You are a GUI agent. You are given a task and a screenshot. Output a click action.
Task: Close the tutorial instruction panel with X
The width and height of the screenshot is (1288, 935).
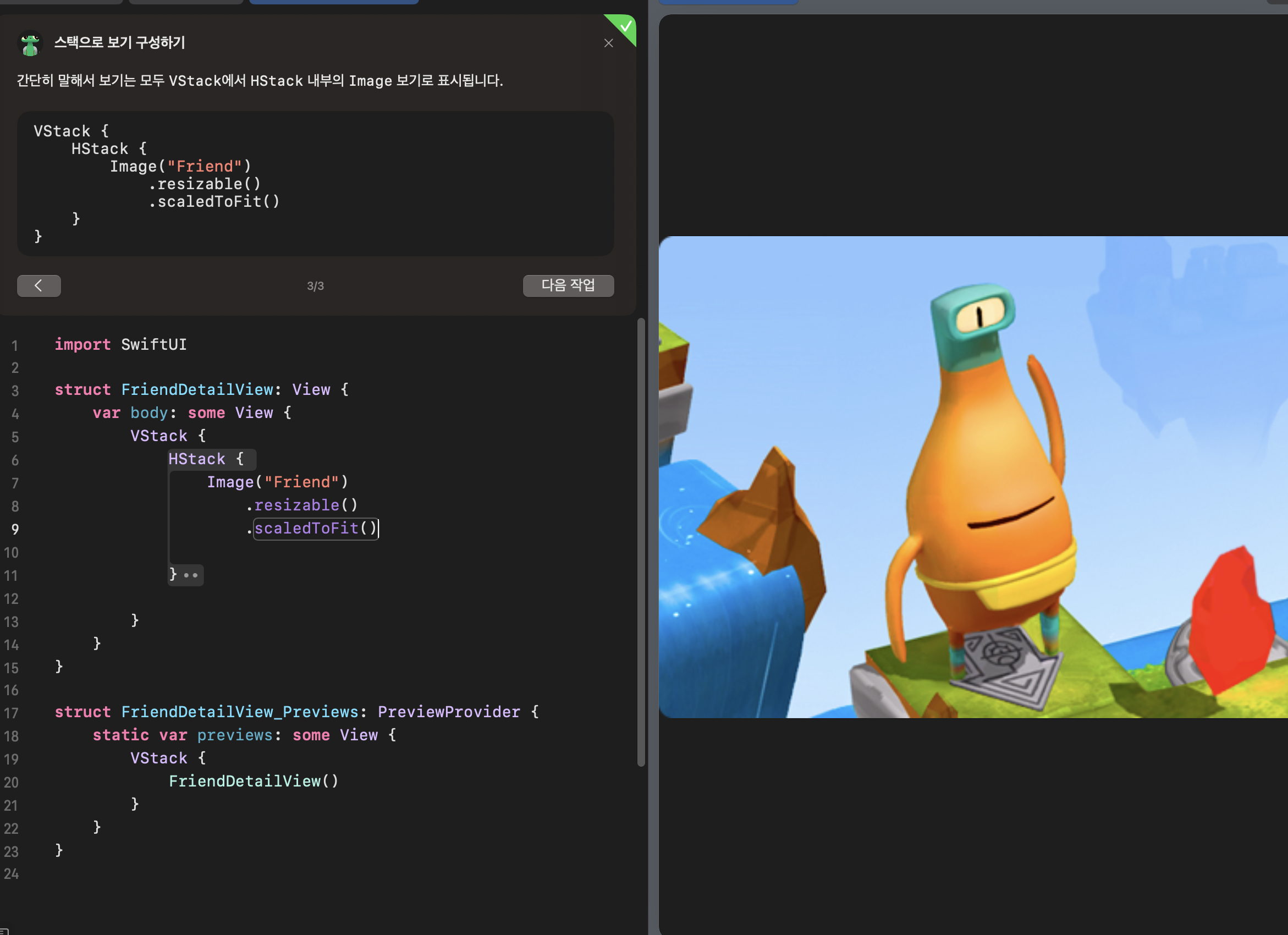pos(608,43)
